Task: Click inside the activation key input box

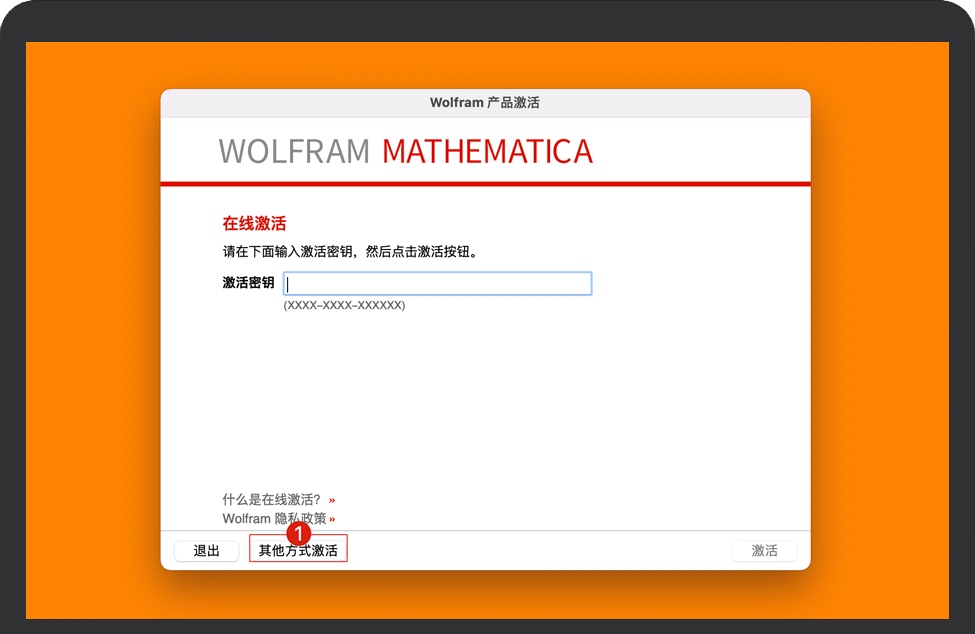Action: tap(437, 283)
